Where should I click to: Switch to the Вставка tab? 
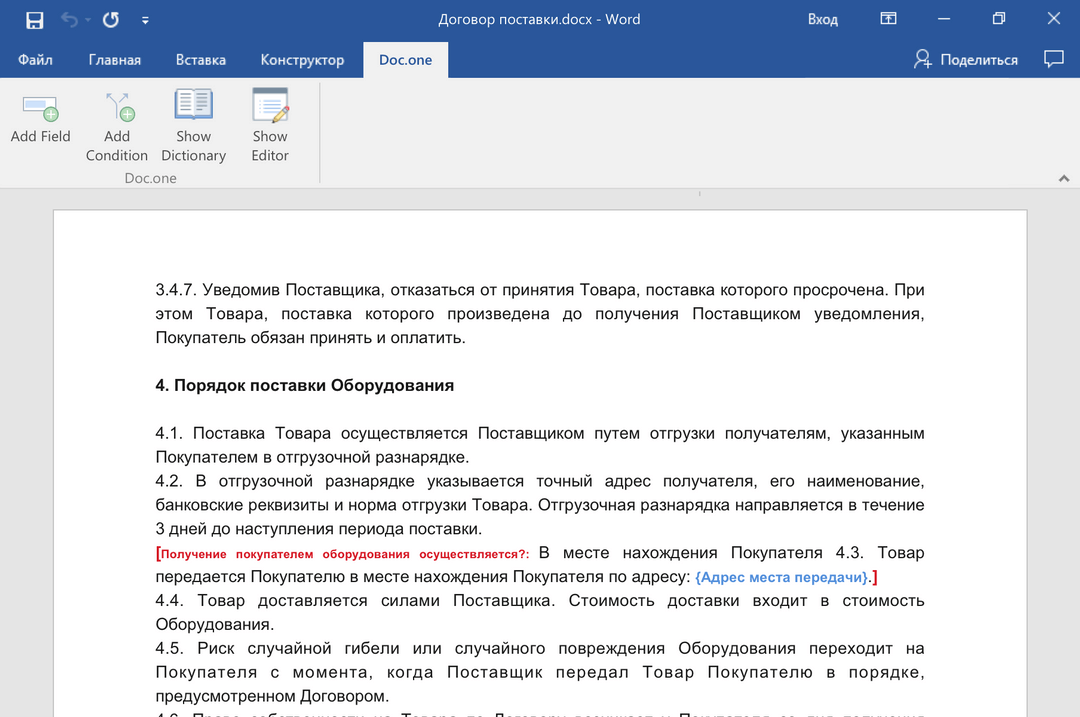[x=200, y=60]
